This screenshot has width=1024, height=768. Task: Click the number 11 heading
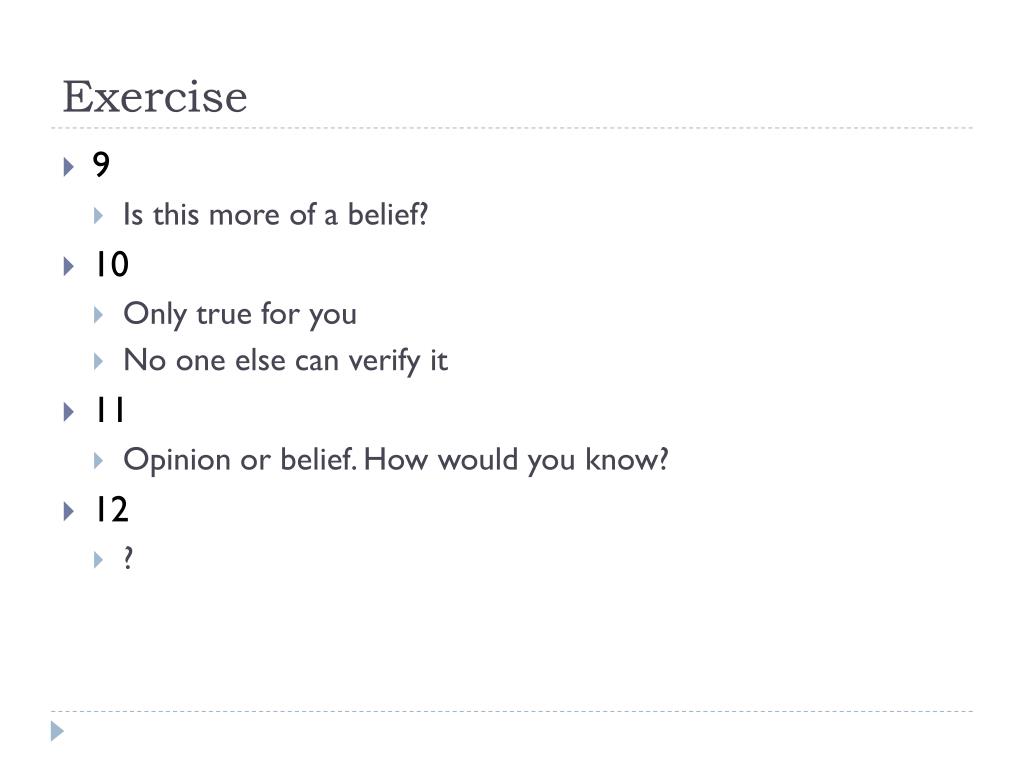[x=110, y=409]
